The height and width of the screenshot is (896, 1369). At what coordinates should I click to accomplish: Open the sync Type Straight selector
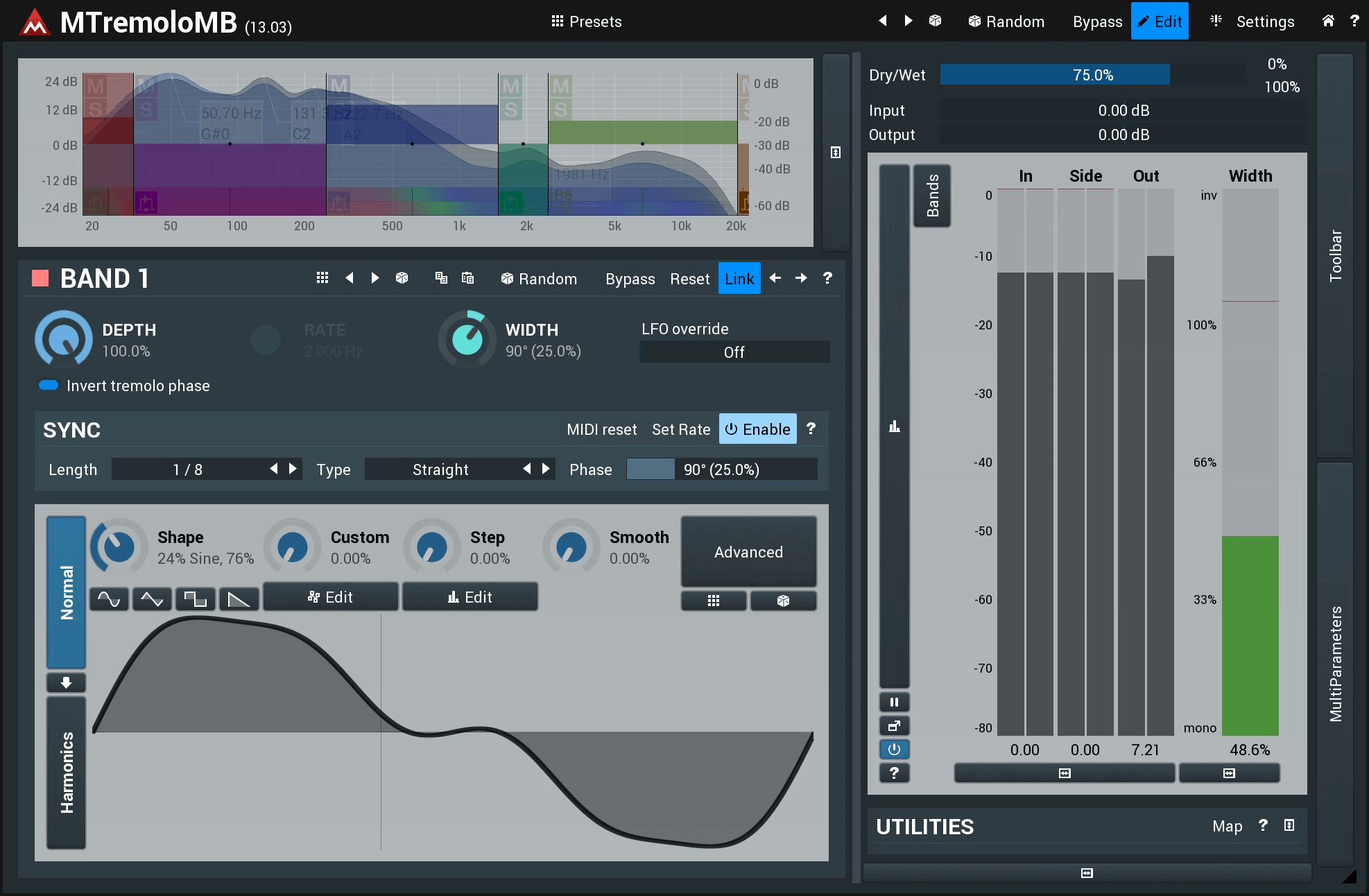coord(440,469)
